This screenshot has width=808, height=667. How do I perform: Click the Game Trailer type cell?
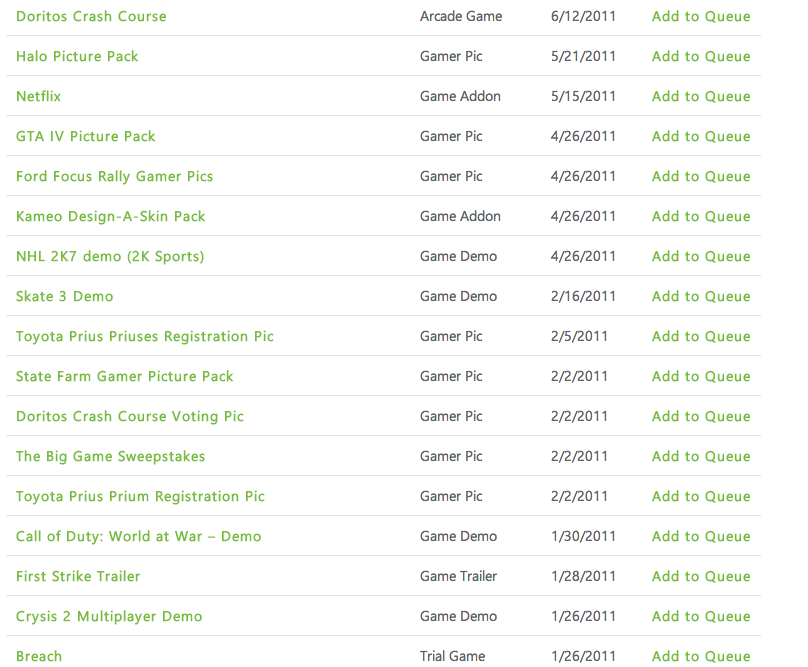(458, 576)
